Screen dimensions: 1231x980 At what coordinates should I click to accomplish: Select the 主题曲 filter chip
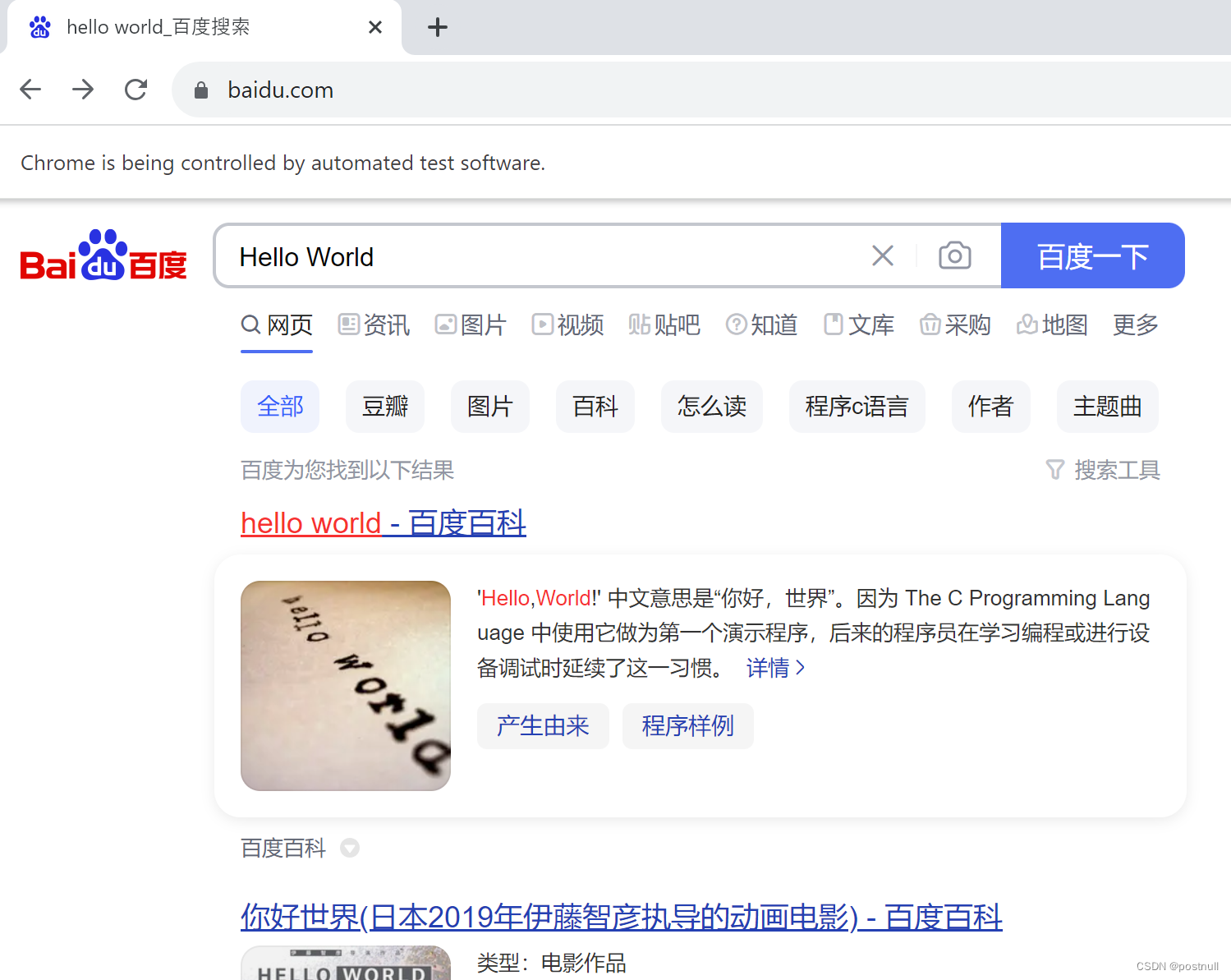coord(1108,407)
